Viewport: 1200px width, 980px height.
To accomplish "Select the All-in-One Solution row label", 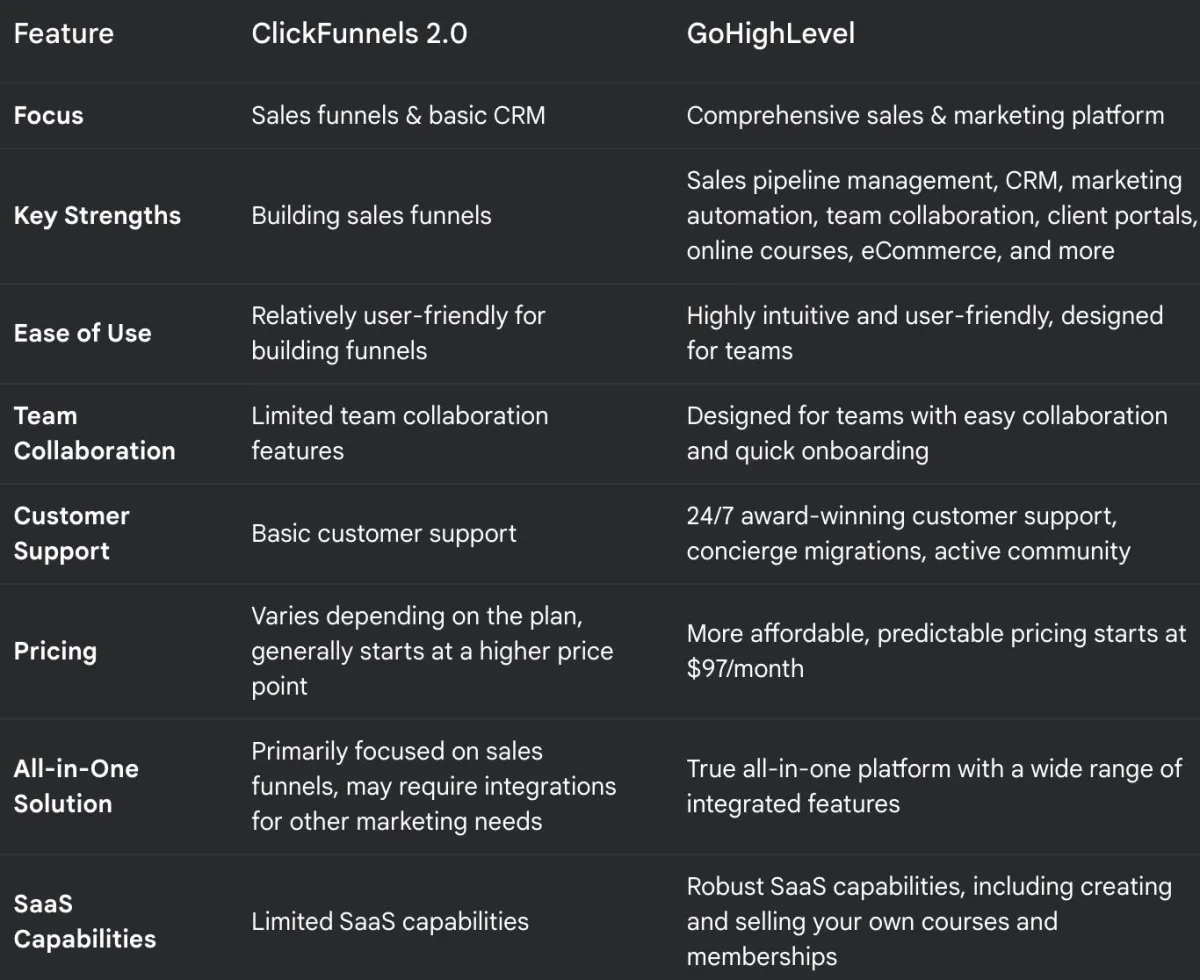I will (x=76, y=786).
